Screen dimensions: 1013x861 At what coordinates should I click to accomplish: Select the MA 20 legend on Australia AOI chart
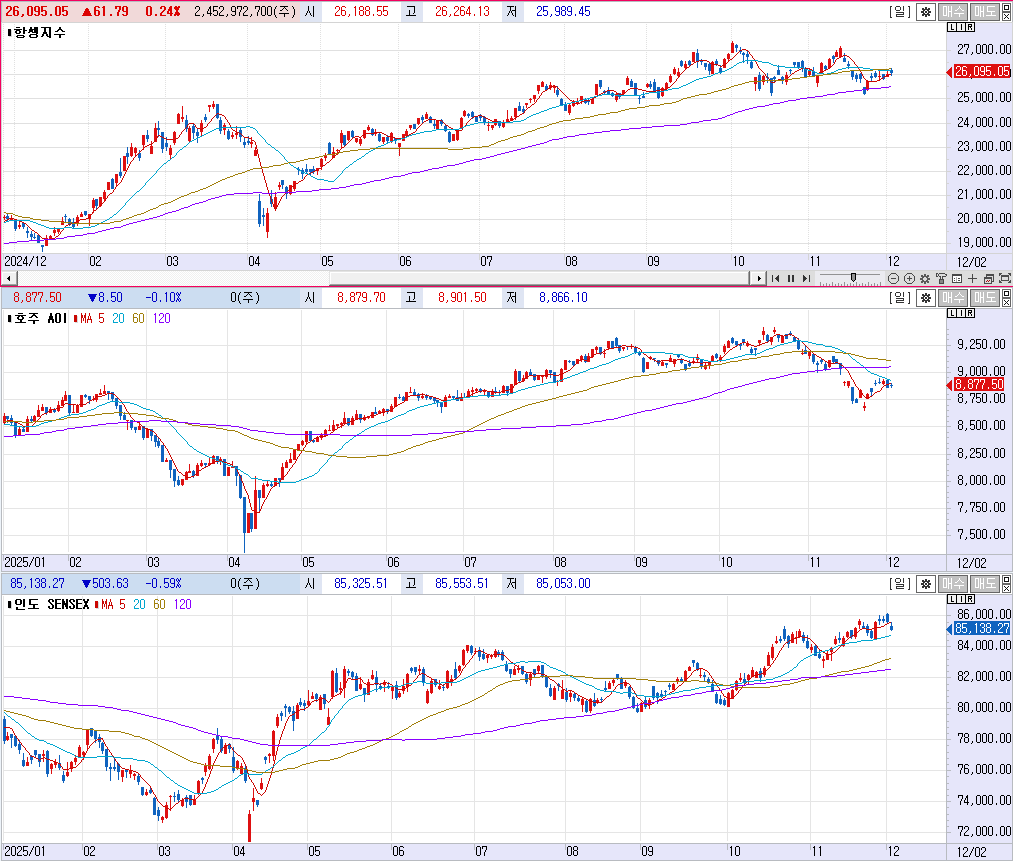[118, 318]
